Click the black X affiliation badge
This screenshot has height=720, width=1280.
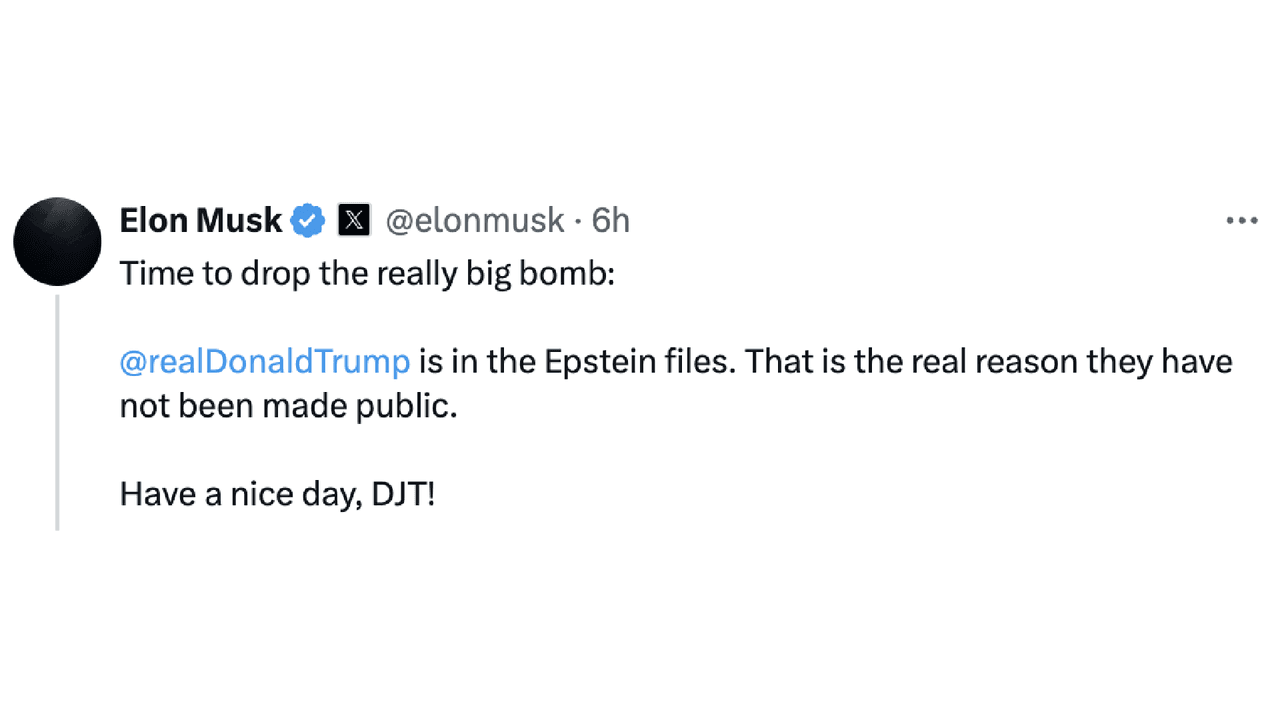point(354,221)
